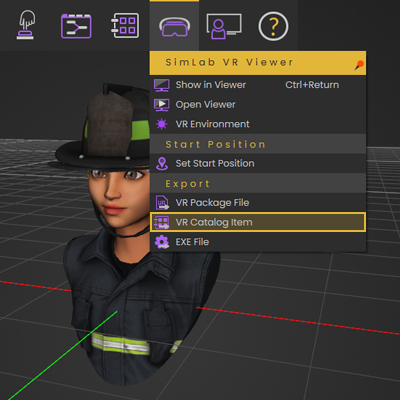Export as EXE File

[258, 242]
